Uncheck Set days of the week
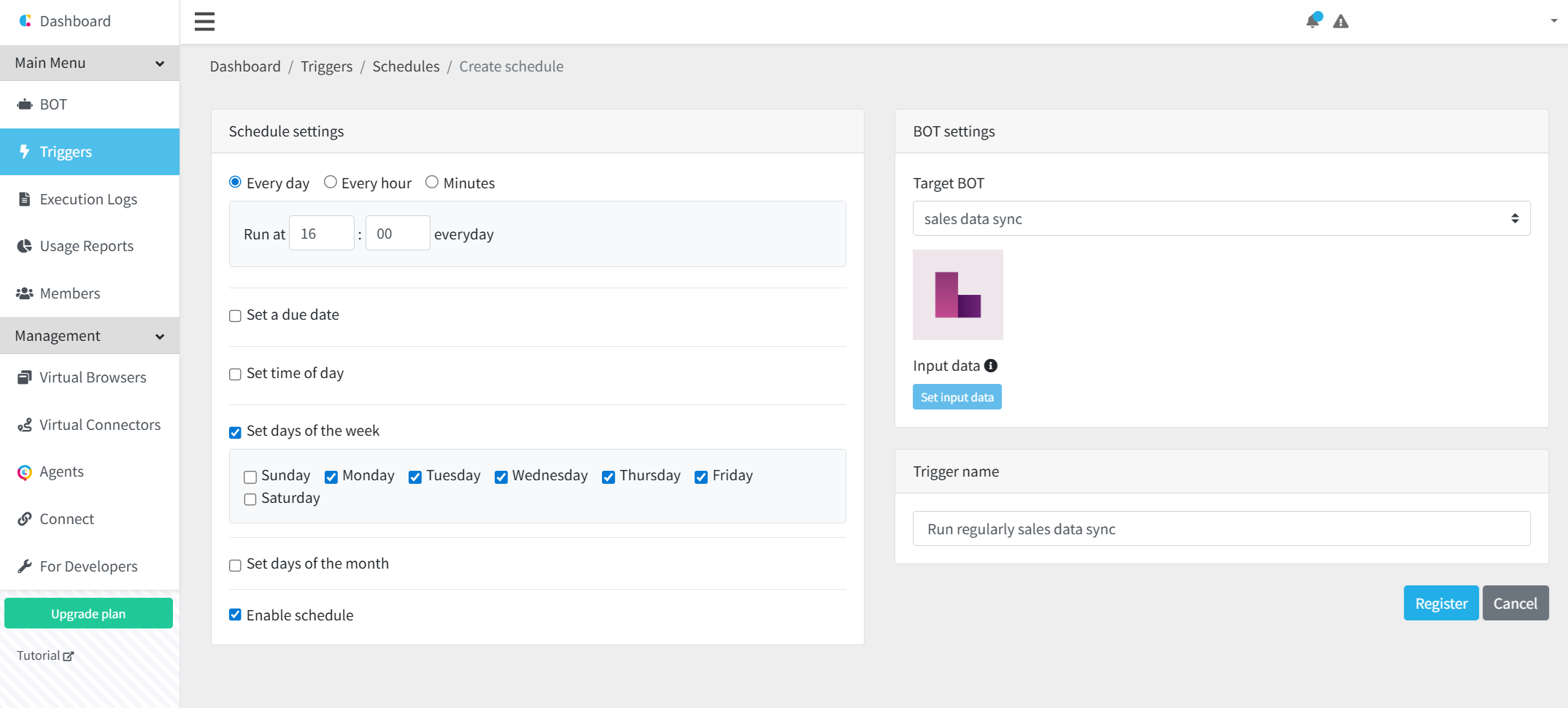The height and width of the screenshot is (708, 1568). [x=235, y=433]
